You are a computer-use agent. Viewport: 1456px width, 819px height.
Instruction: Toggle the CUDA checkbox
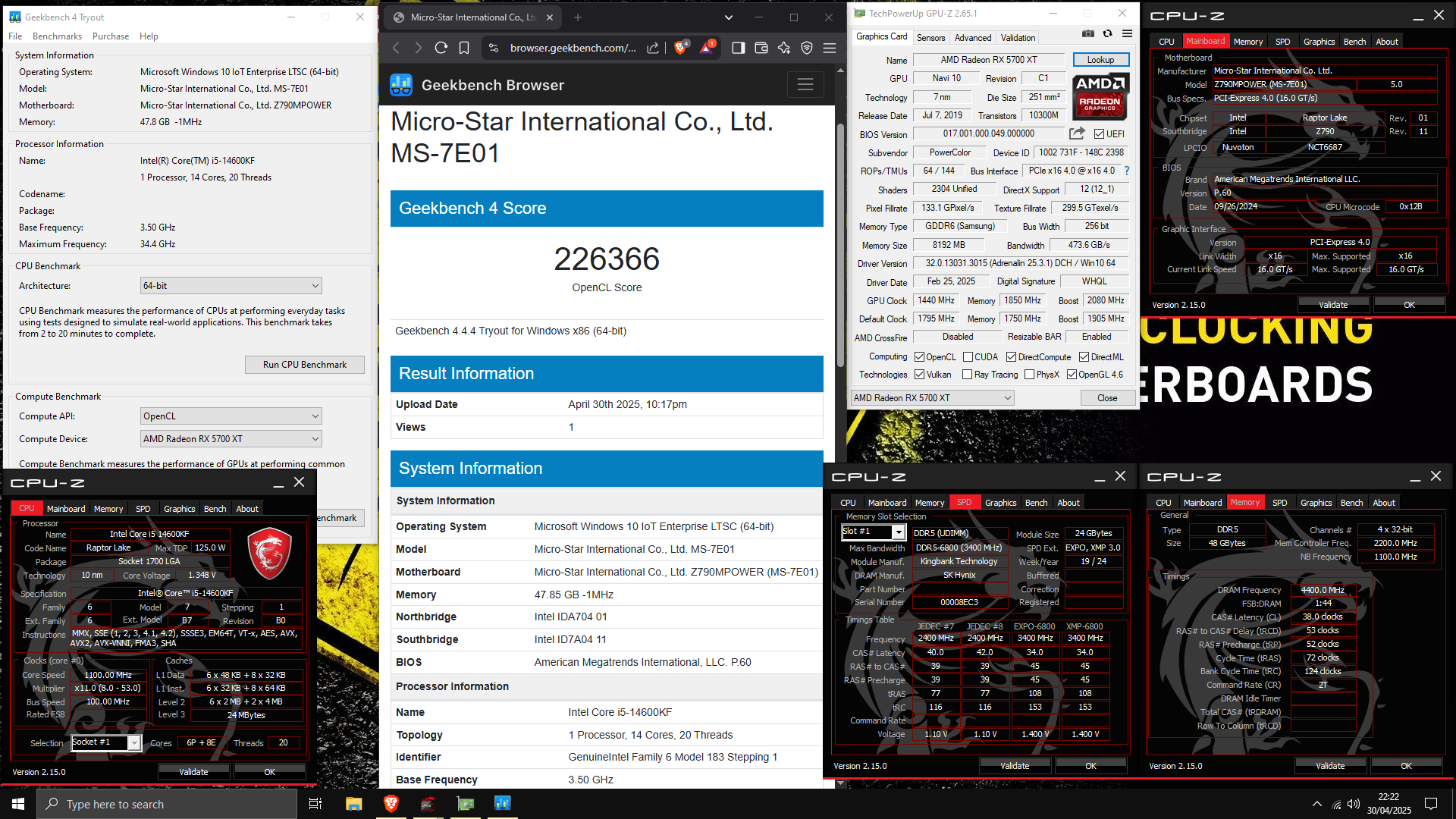968,357
